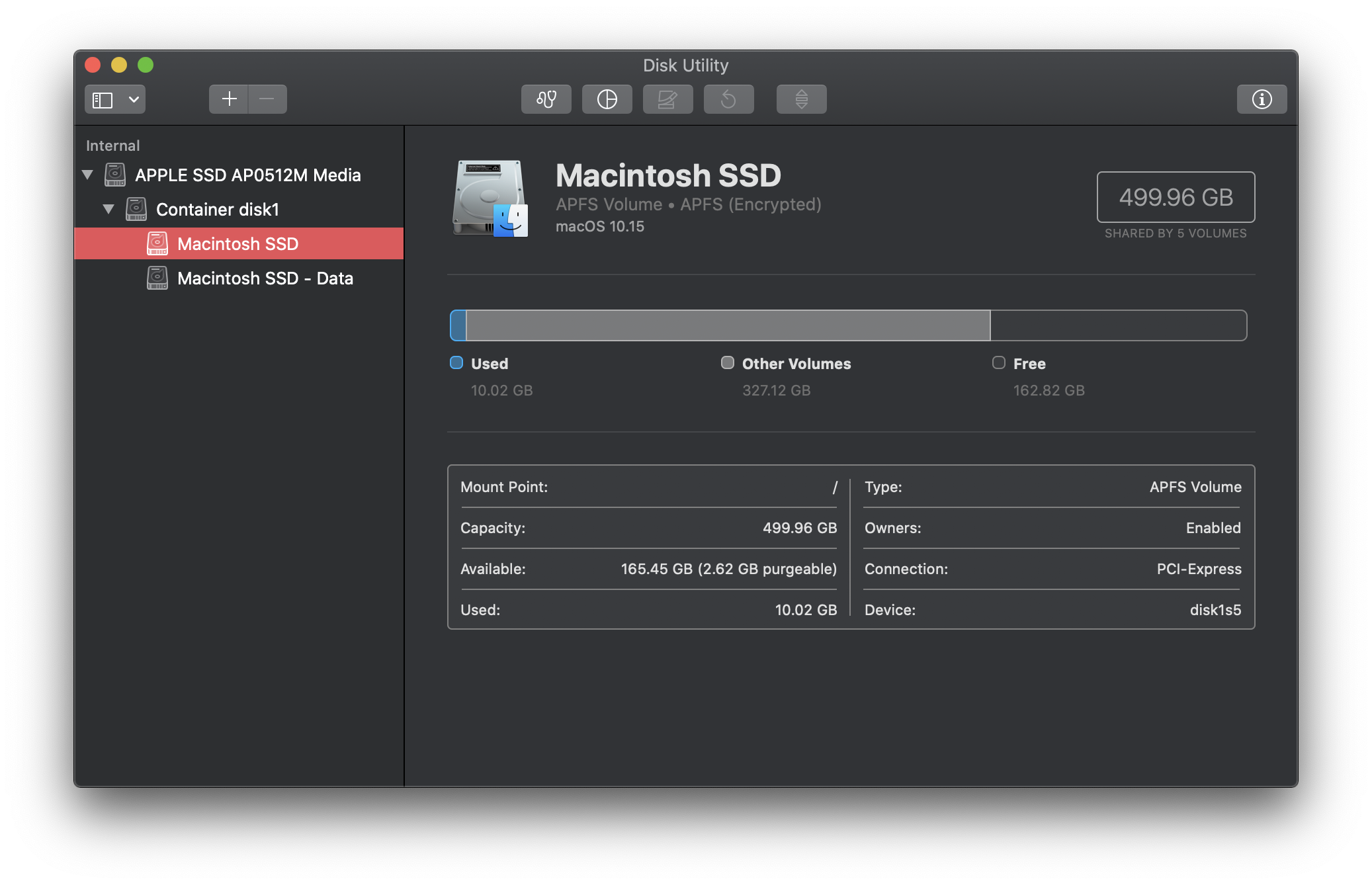Click Available 165.45 GB purgeable value

(728, 569)
